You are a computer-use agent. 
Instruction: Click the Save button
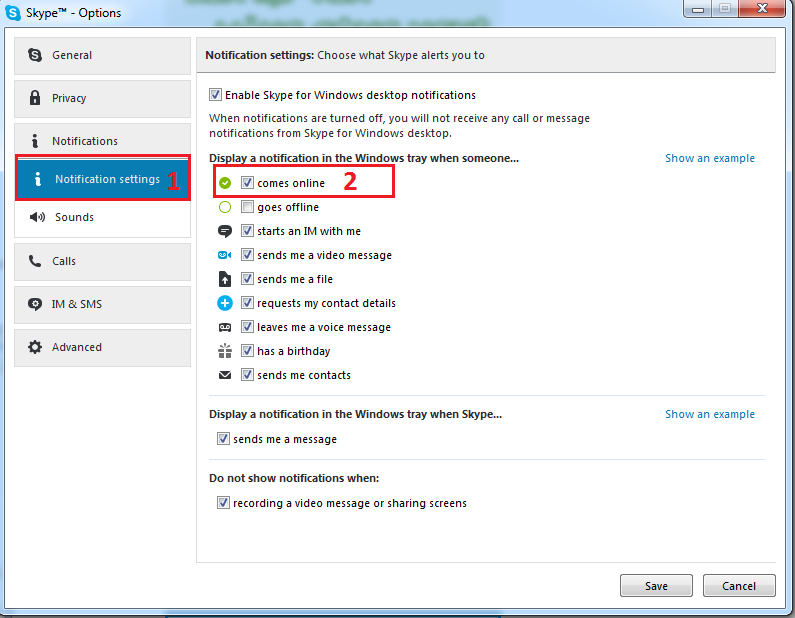pyautogui.click(x=656, y=586)
